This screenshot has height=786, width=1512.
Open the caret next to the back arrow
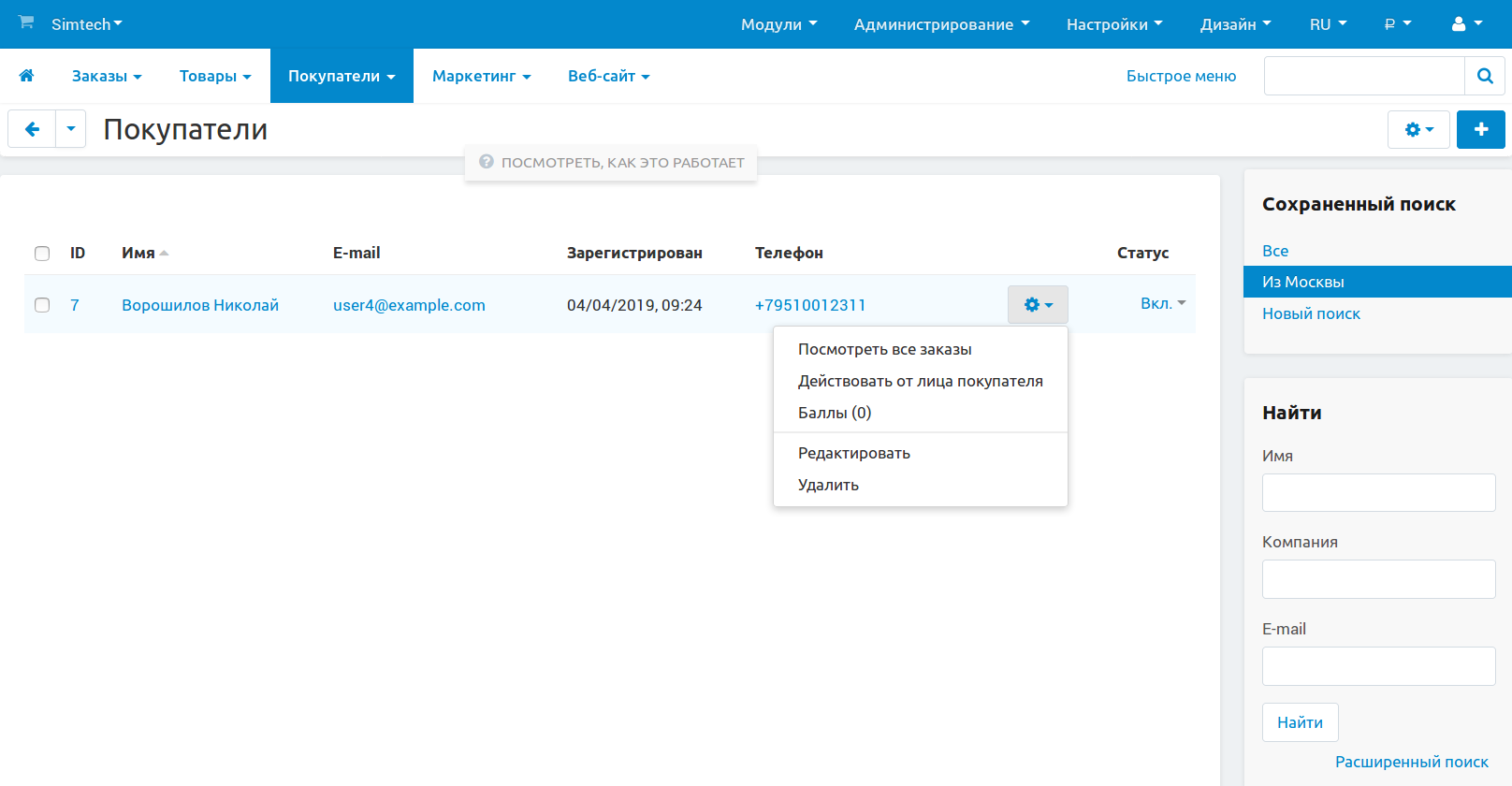(x=71, y=129)
